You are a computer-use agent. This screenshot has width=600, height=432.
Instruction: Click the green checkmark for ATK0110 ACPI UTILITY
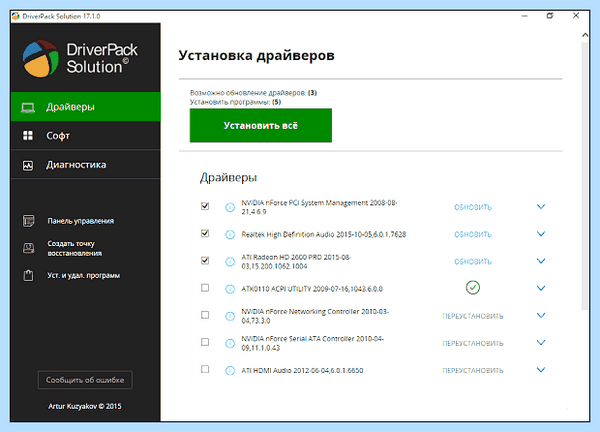(x=473, y=287)
